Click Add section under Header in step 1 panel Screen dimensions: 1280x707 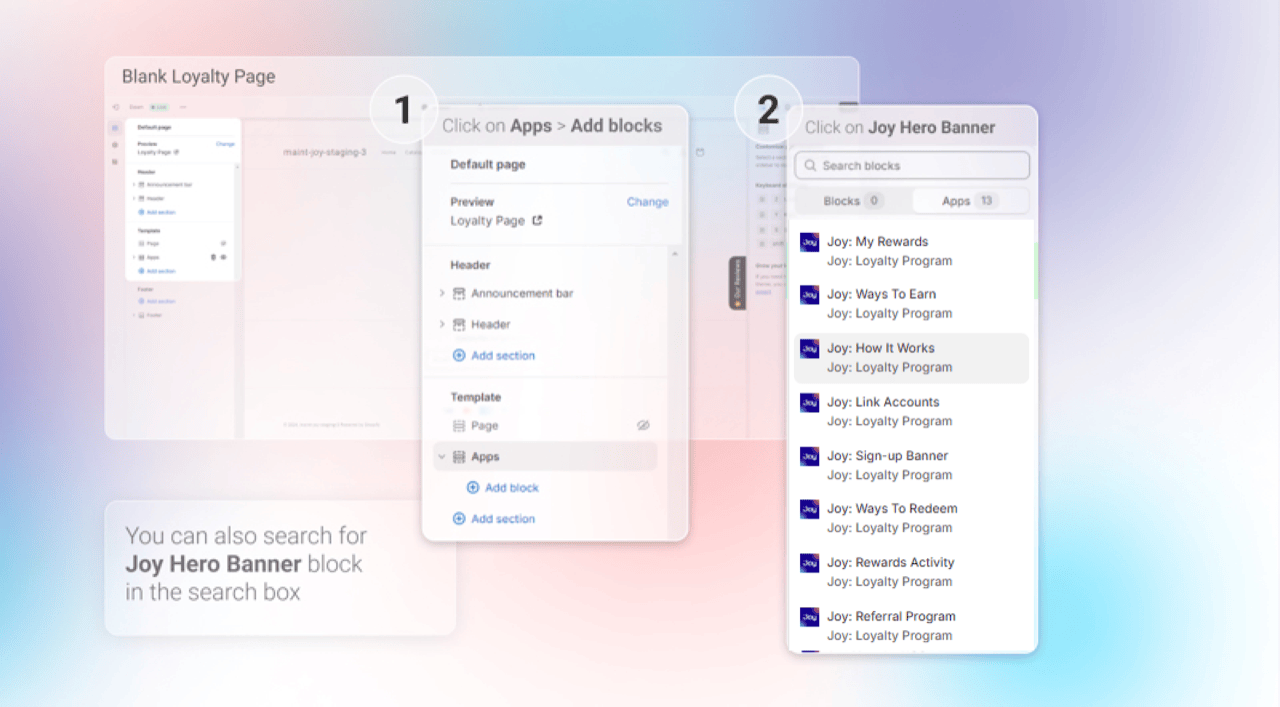pyautogui.click(x=494, y=355)
